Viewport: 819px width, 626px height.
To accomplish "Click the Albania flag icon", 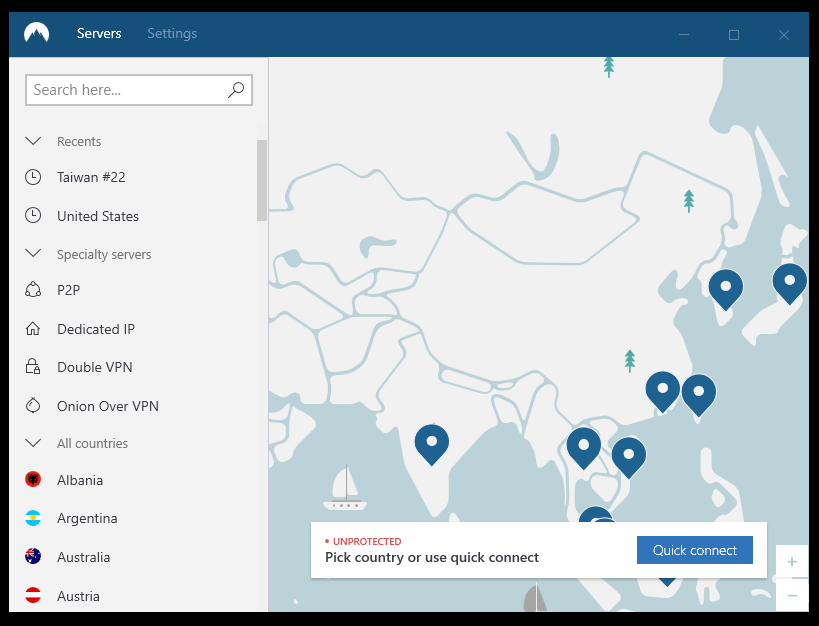I will pos(33,479).
